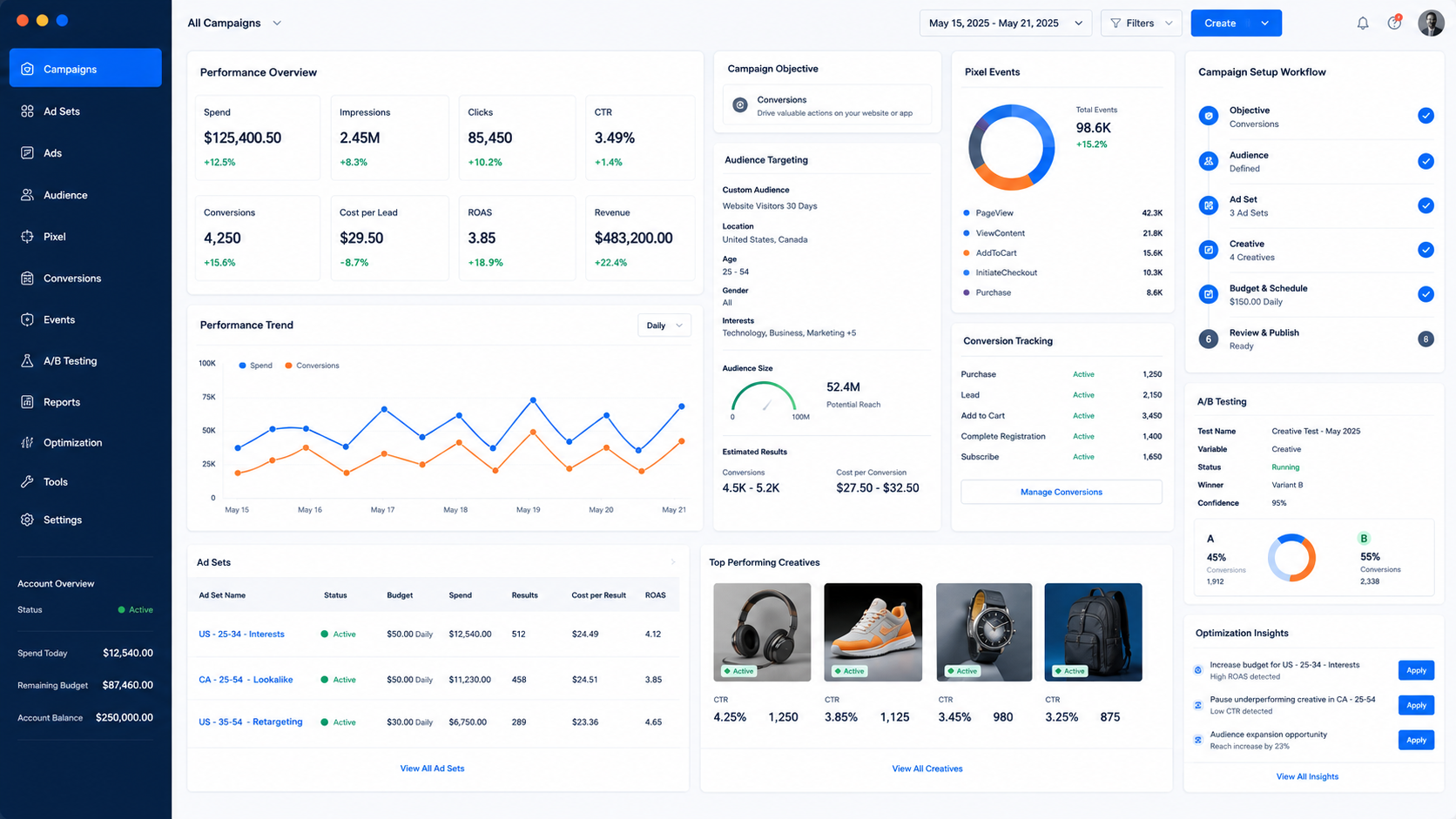Select the Pixel sidebar icon
This screenshot has width=1456, height=819.
point(27,237)
